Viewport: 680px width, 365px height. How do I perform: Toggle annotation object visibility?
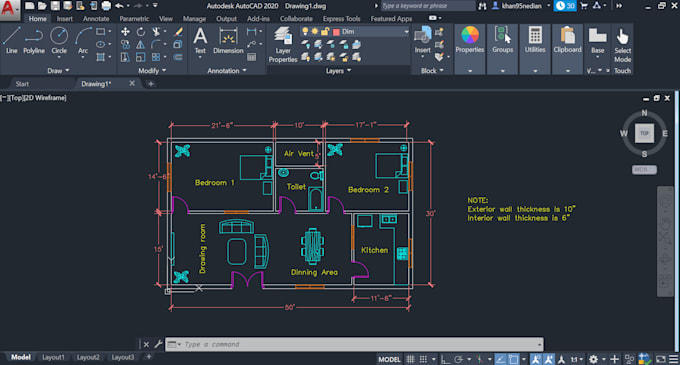pyautogui.click(x=536, y=359)
